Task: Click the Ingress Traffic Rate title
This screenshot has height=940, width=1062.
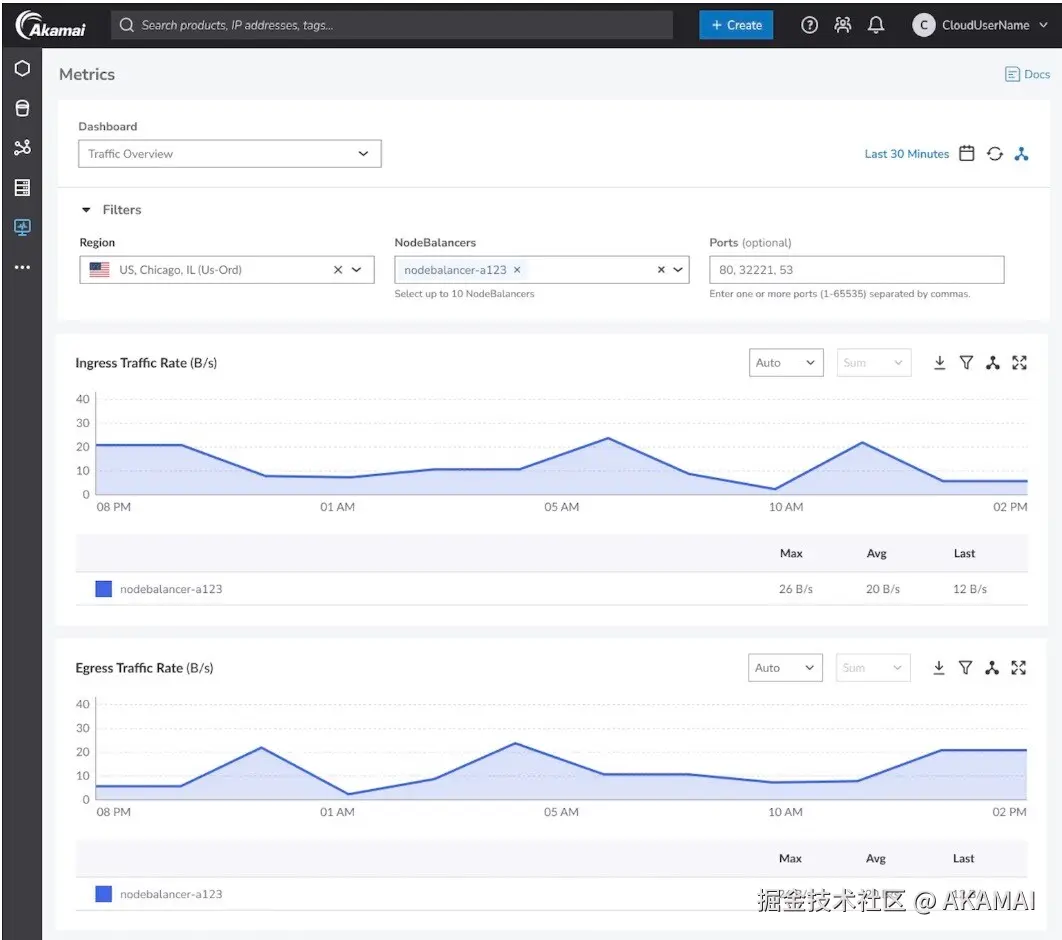Action: (x=146, y=363)
